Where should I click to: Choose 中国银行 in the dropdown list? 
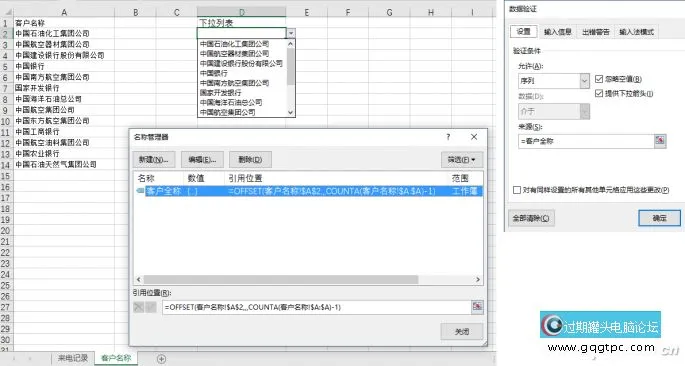[x=242, y=73]
